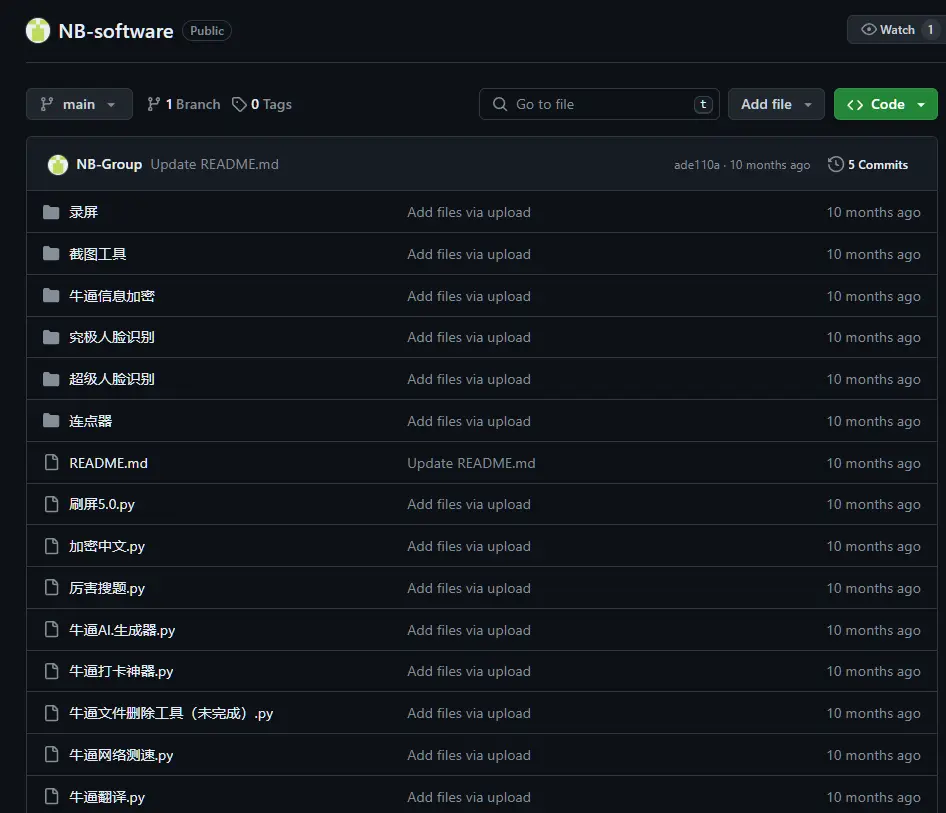Image resolution: width=946 pixels, height=813 pixels.
Task: Click the NB-software repository avatar
Action: coord(37,31)
